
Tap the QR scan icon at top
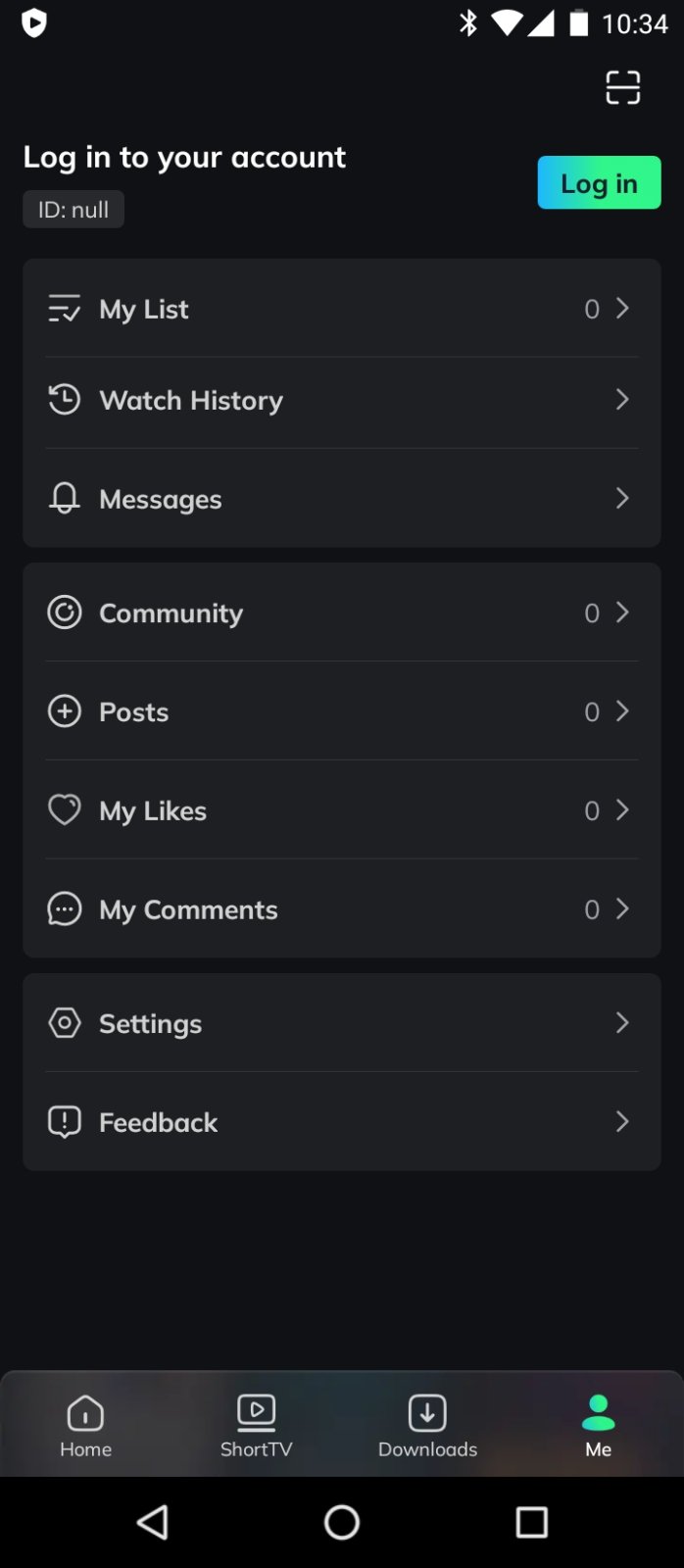622,87
